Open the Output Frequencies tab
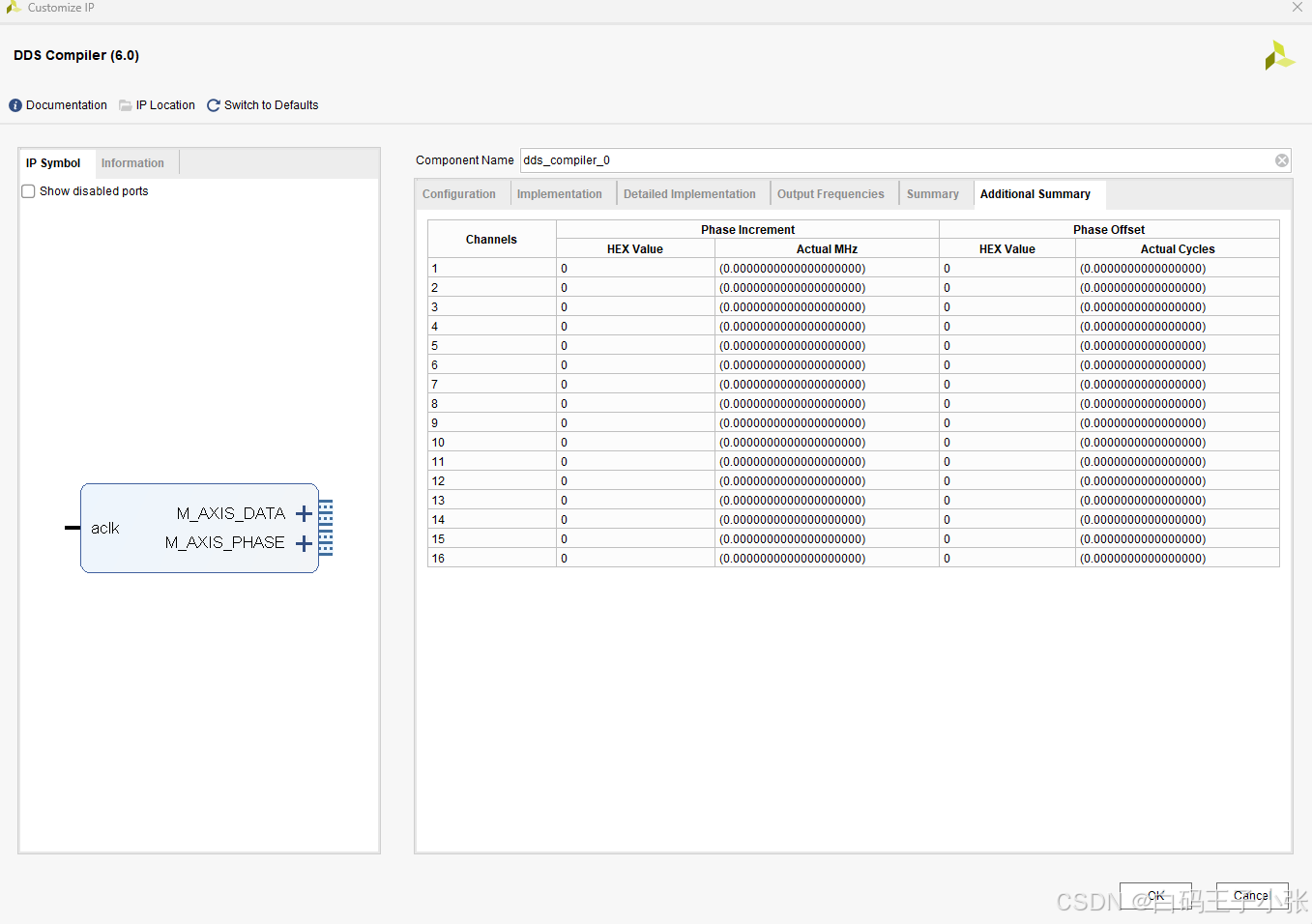The height and width of the screenshot is (924, 1312). point(831,194)
